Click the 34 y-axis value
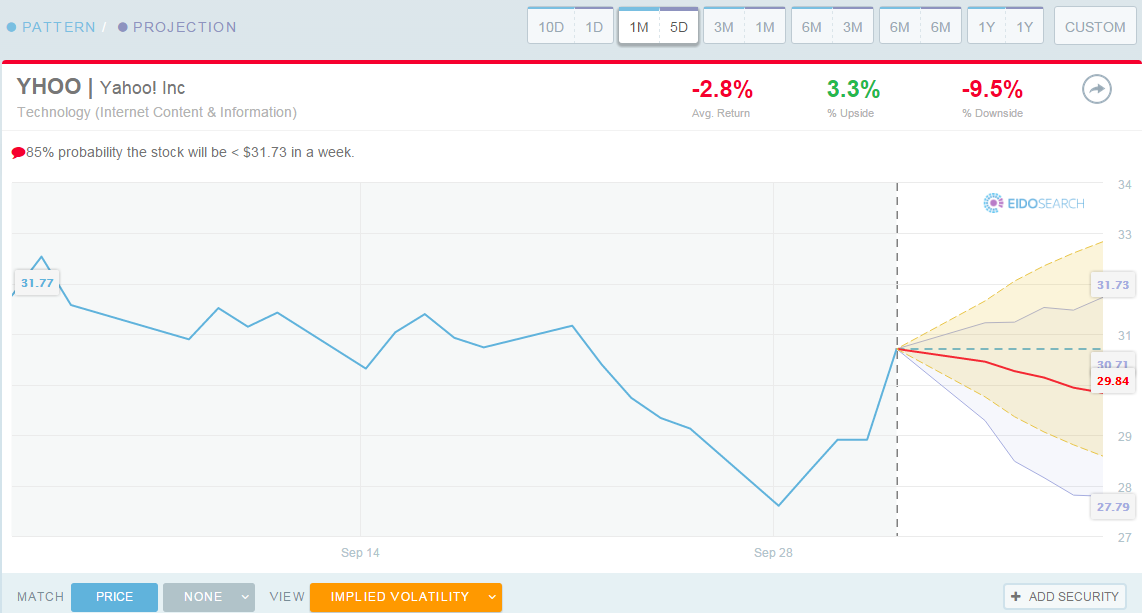The image size is (1142, 613). [x=1125, y=185]
